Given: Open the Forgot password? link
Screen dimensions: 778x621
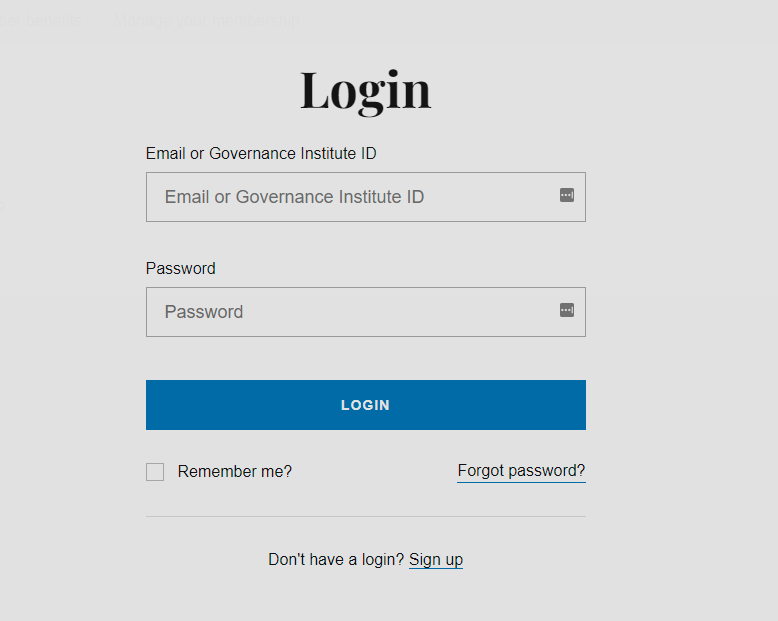Looking at the screenshot, I should click(x=521, y=471).
